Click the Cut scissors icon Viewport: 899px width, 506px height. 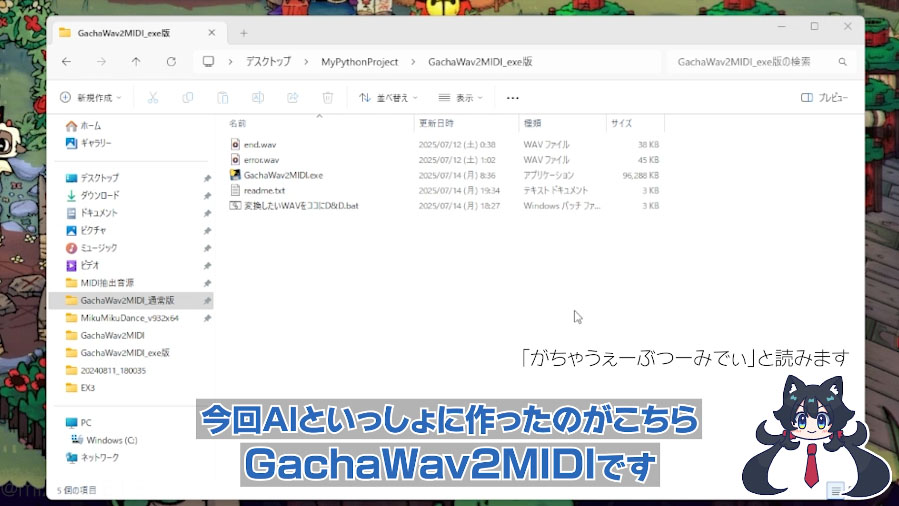[x=153, y=98]
